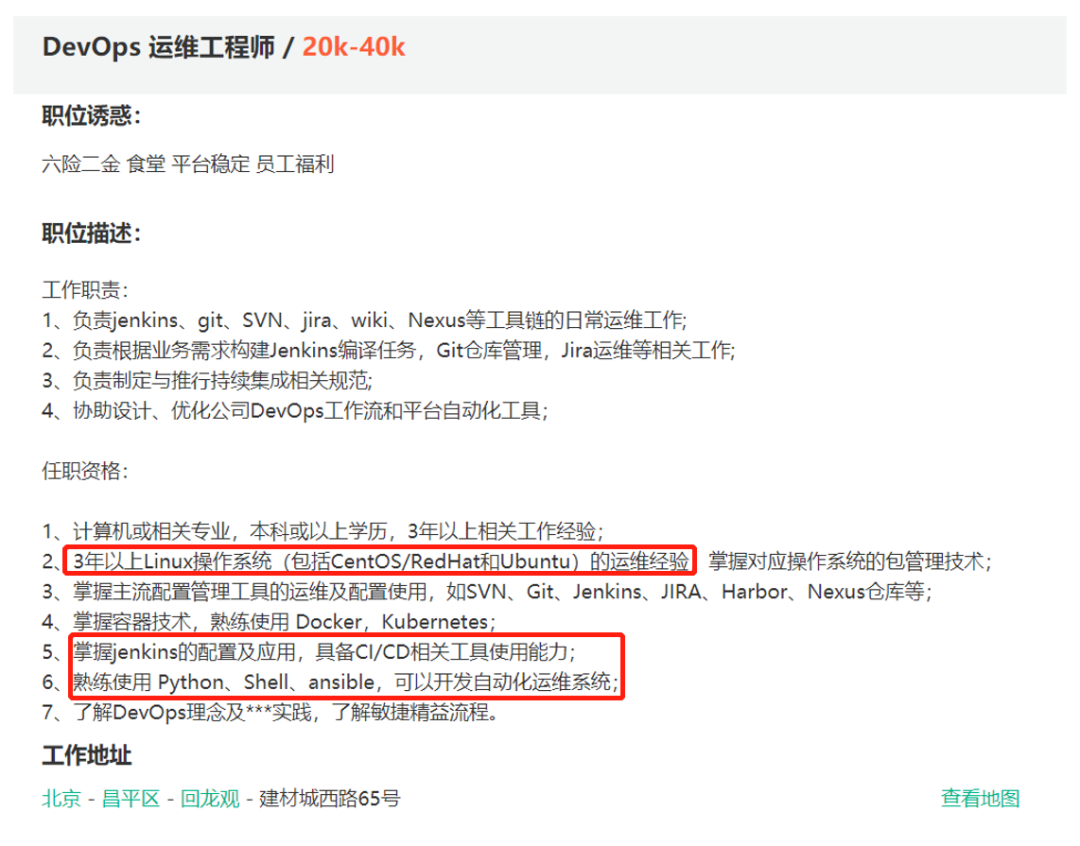The height and width of the screenshot is (846, 1080).
Task: Click the 职位诱惑 heading
Action: pyautogui.click(x=91, y=115)
